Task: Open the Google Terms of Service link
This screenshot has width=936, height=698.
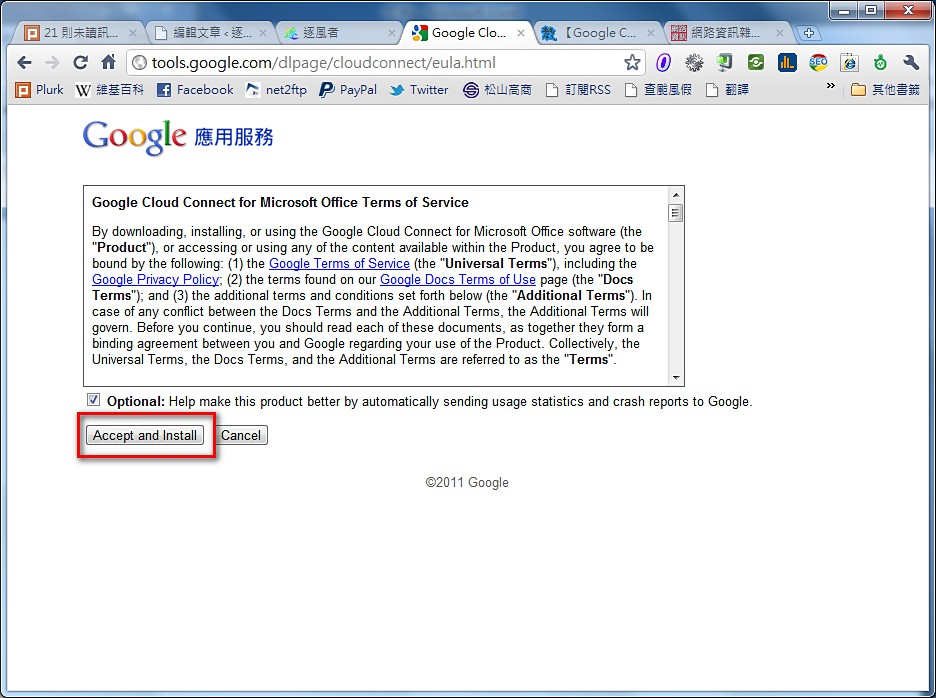Action: coord(339,263)
